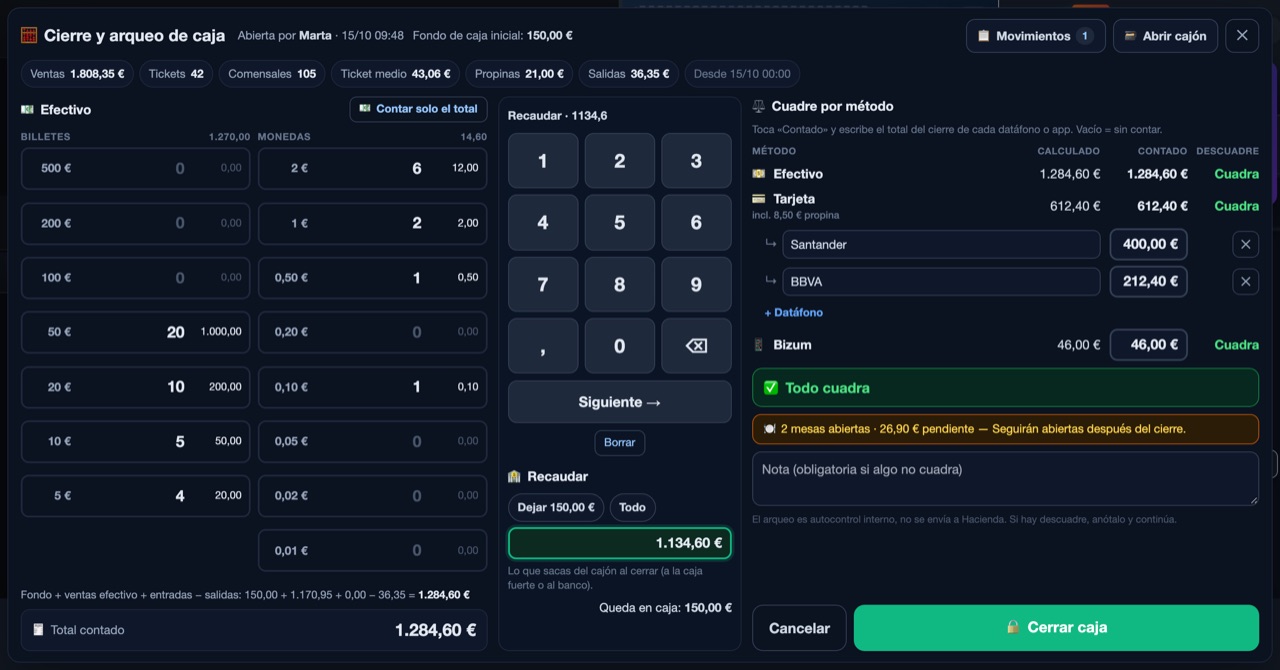Click the Ventas 1.808,35 € chip
This screenshot has width=1280, height=670.
(x=78, y=74)
